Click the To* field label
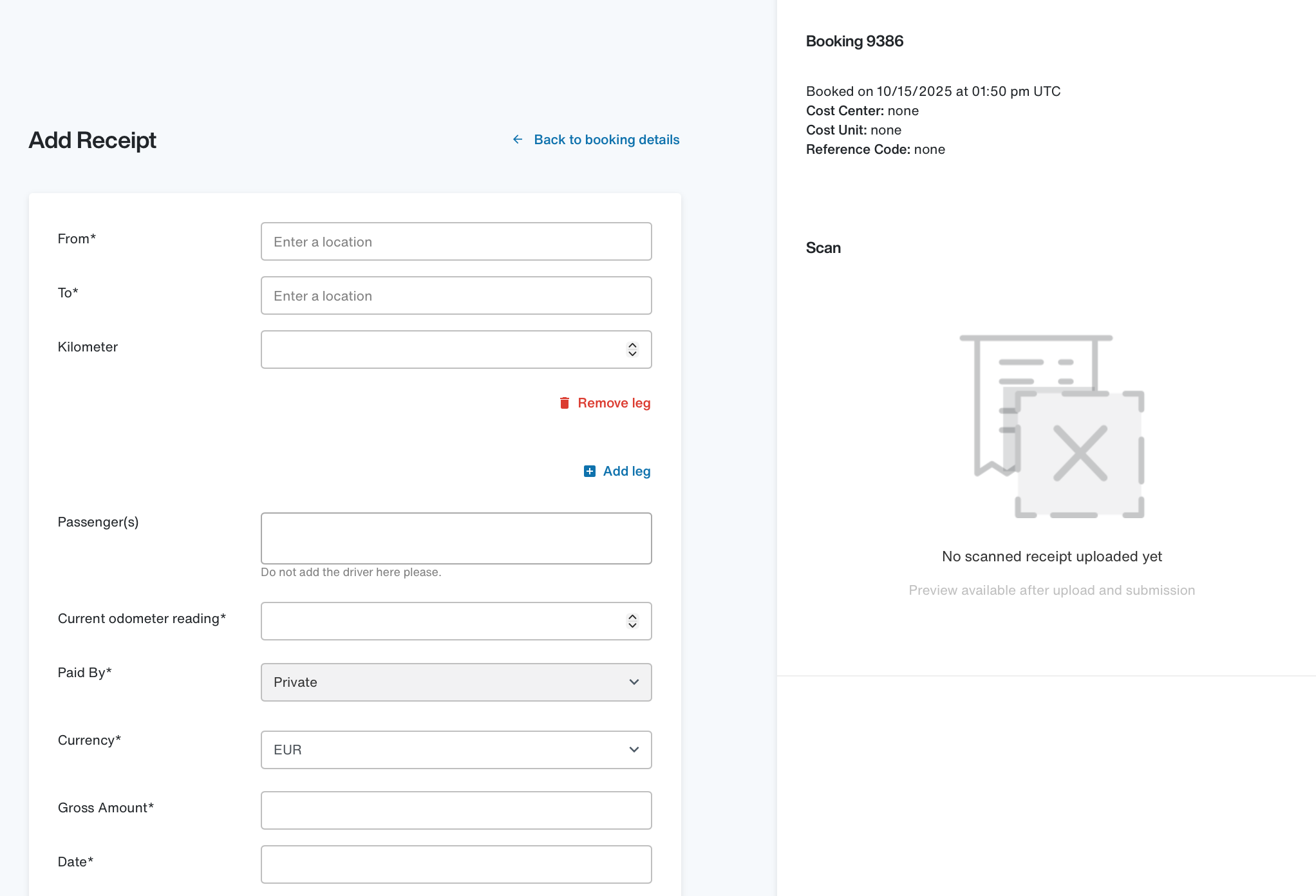This screenshot has height=896, width=1316. [x=68, y=293]
